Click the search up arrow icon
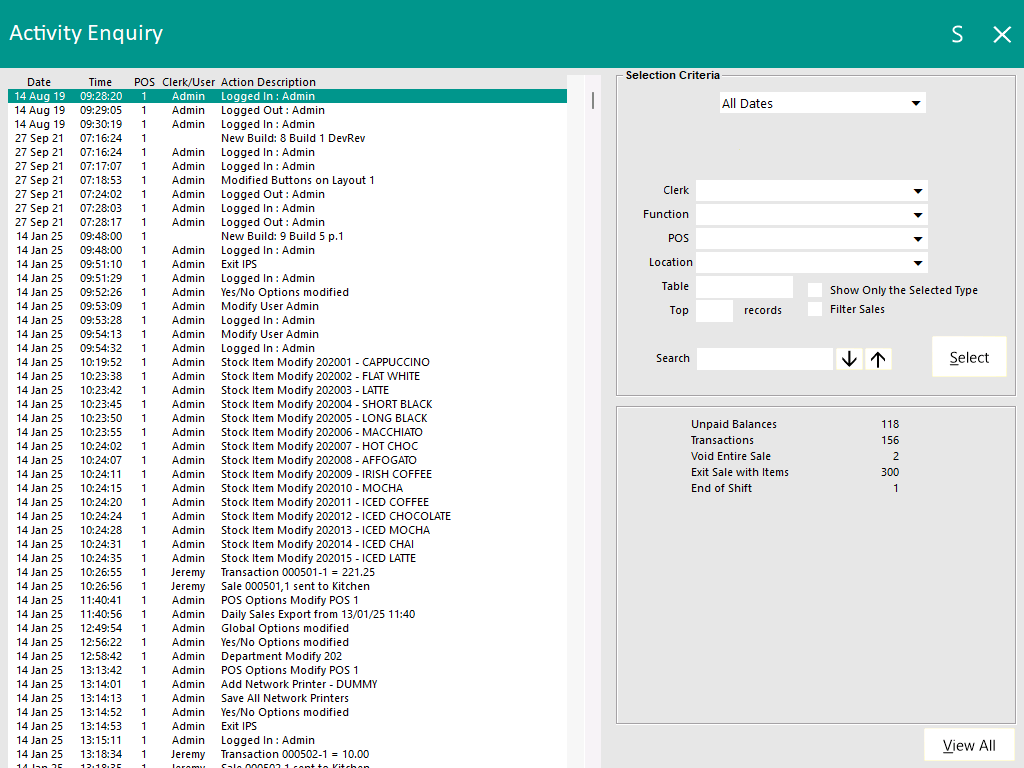 click(878, 359)
